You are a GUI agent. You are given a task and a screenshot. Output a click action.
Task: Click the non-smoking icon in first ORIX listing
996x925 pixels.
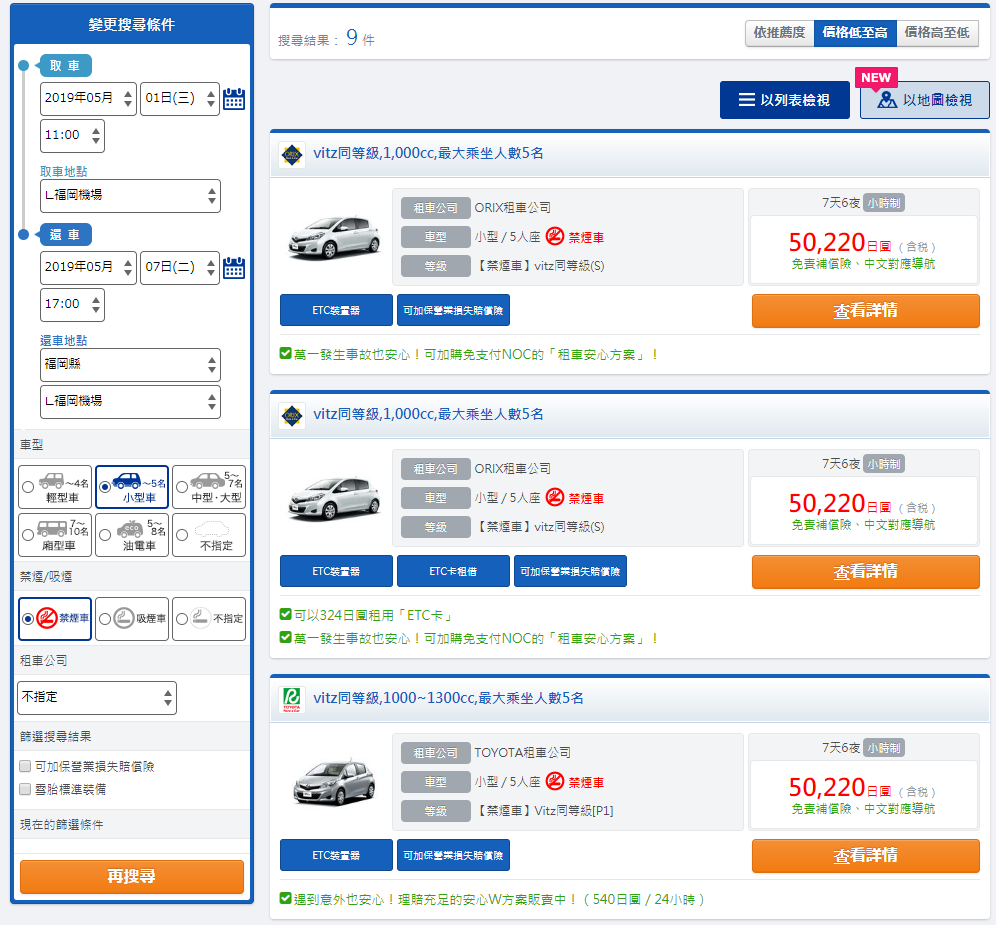[x=555, y=236]
